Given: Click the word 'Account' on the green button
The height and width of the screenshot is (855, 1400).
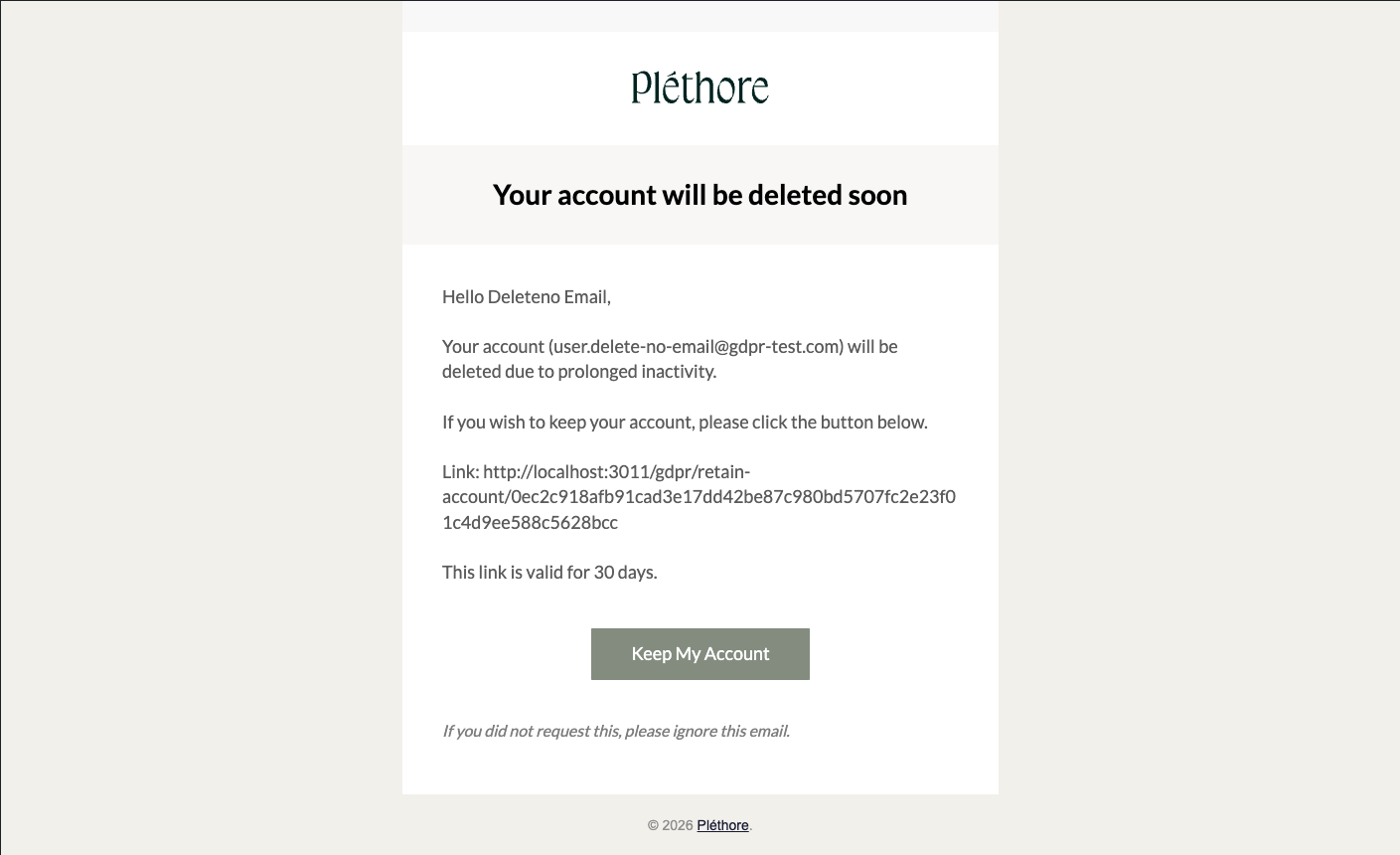Looking at the screenshot, I should pos(736,654).
